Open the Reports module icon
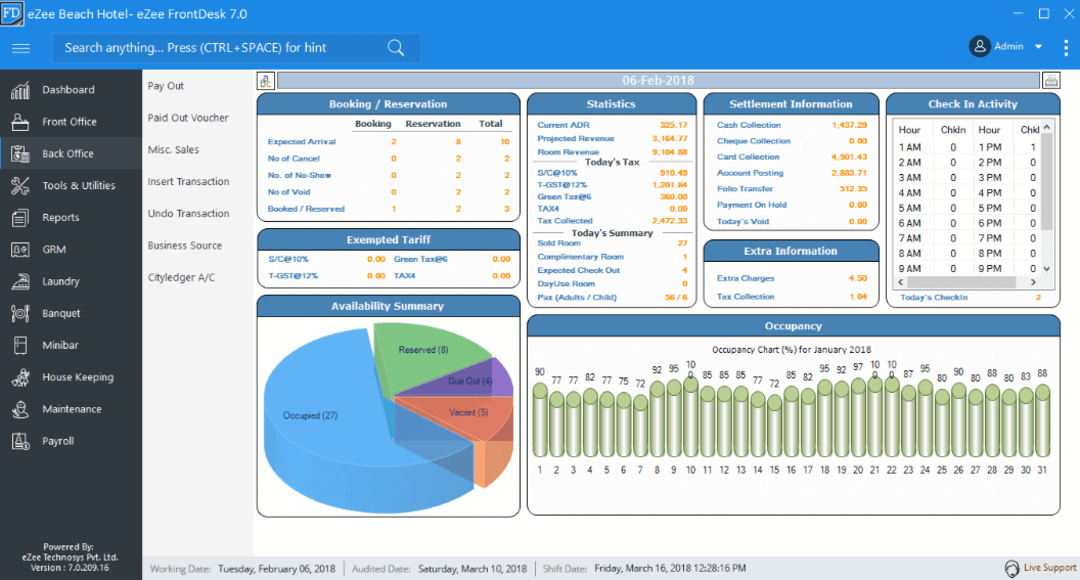 tap(21, 217)
